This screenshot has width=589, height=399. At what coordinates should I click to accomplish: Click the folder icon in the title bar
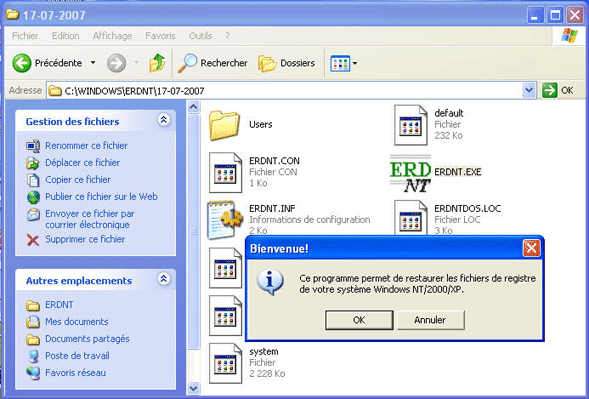pyautogui.click(x=13, y=14)
